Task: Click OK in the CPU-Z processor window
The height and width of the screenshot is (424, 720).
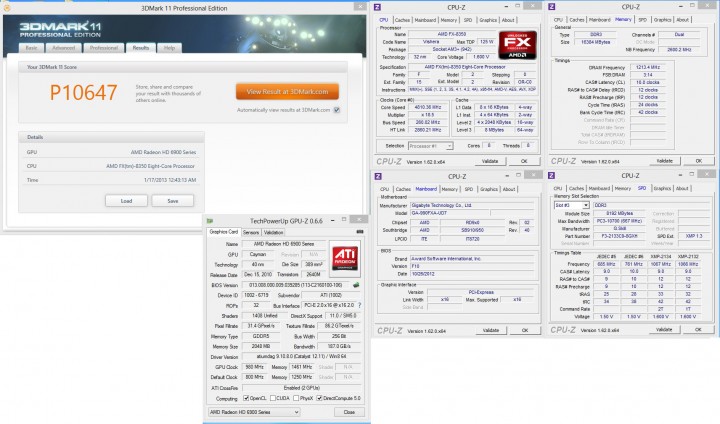Action: coord(524,161)
